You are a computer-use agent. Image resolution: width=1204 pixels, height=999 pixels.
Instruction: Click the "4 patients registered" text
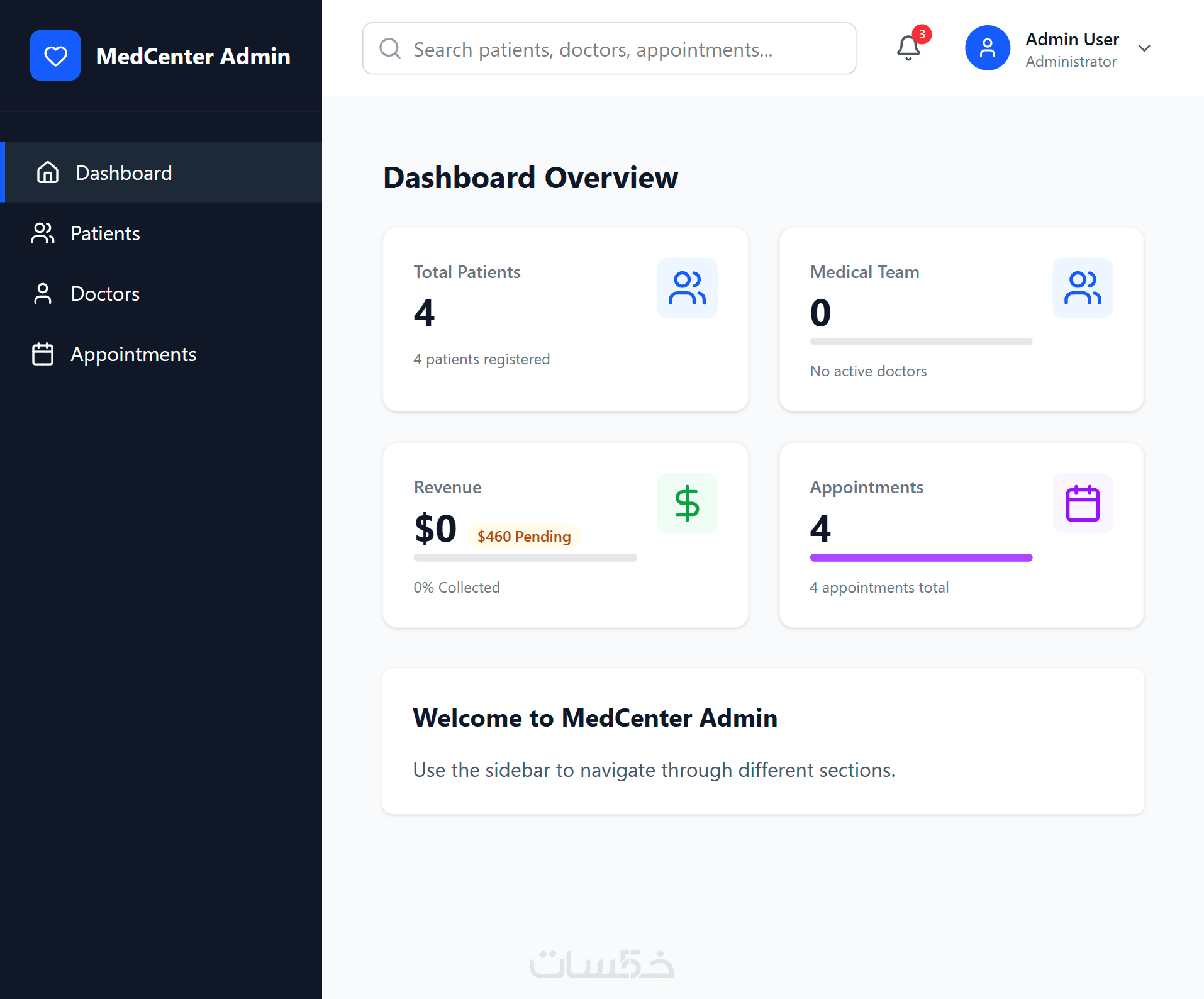click(481, 359)
